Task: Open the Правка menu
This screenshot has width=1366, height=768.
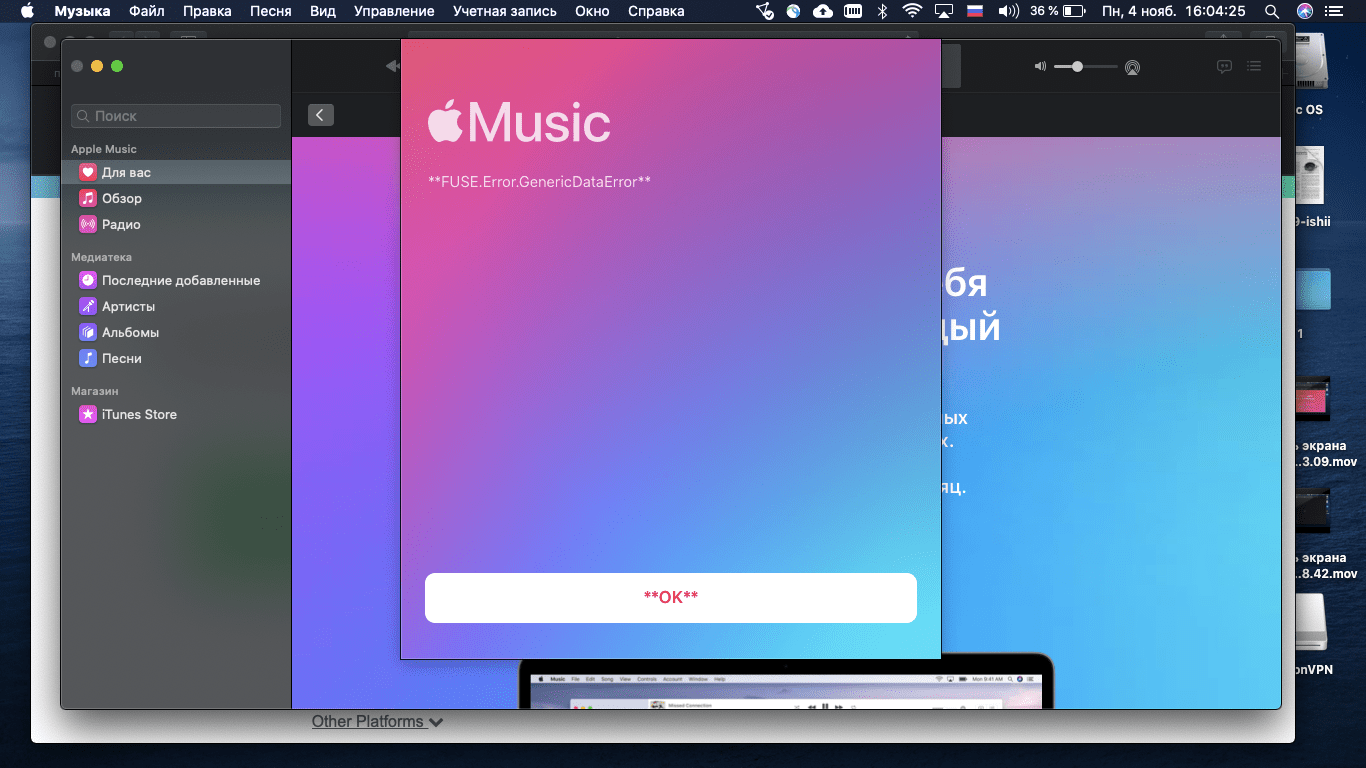Action: (x=207, y=11)
